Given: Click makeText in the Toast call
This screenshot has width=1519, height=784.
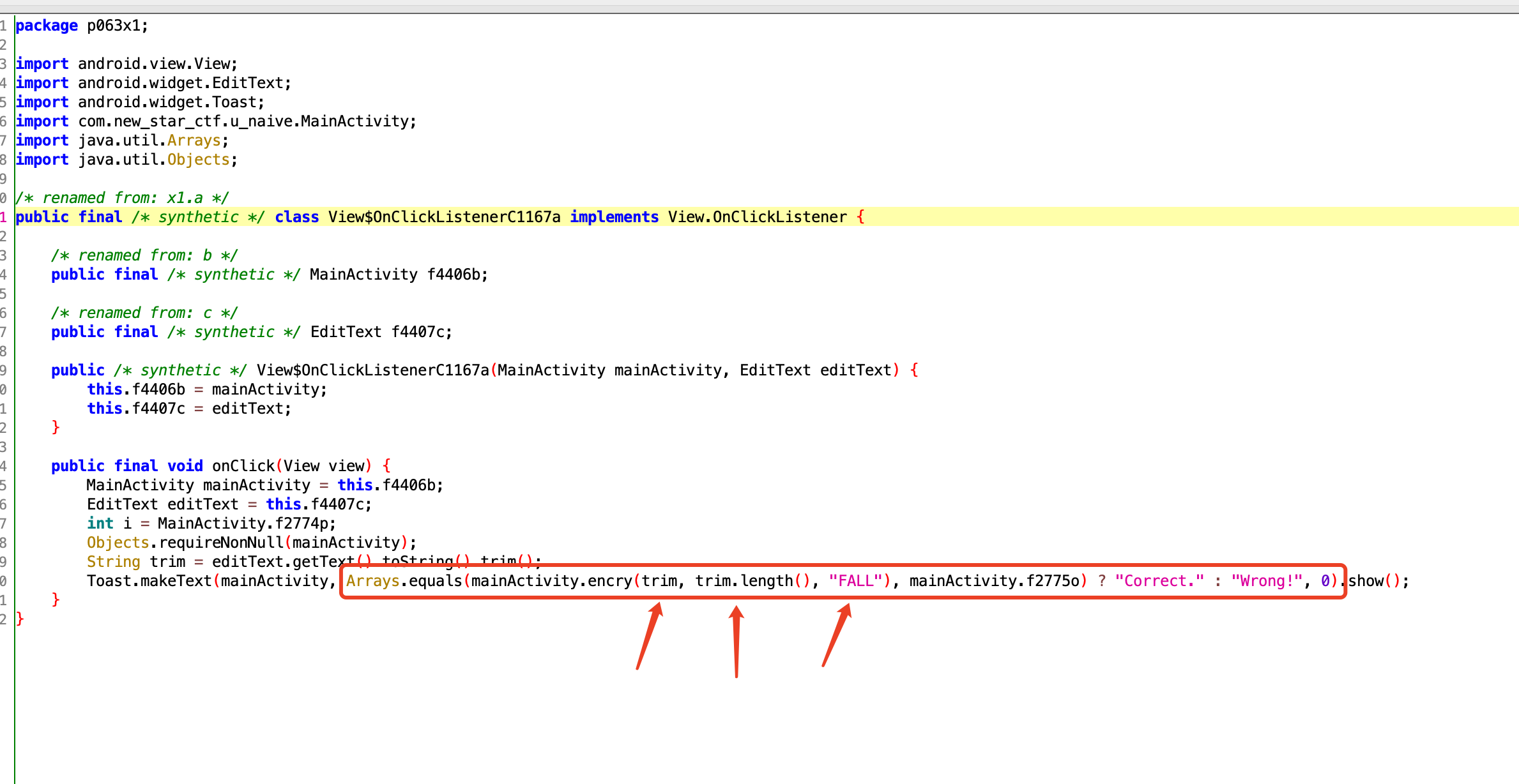Looking at the screenshot, I should [176, 581].
